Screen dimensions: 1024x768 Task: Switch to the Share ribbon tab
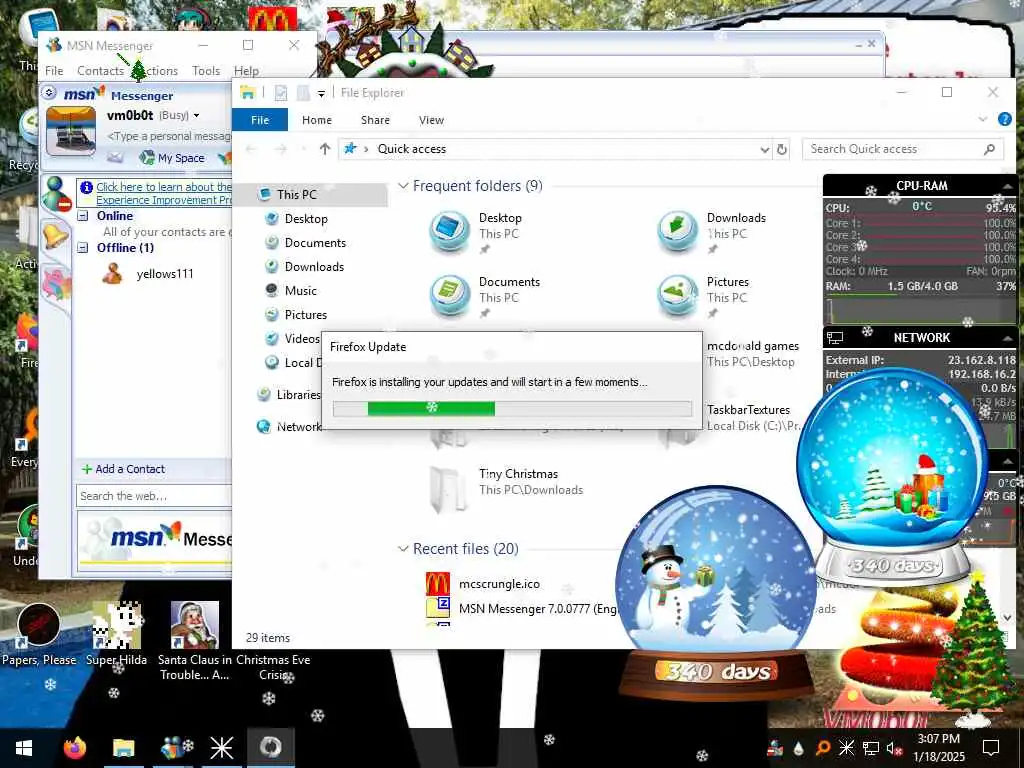click(375, 120)
